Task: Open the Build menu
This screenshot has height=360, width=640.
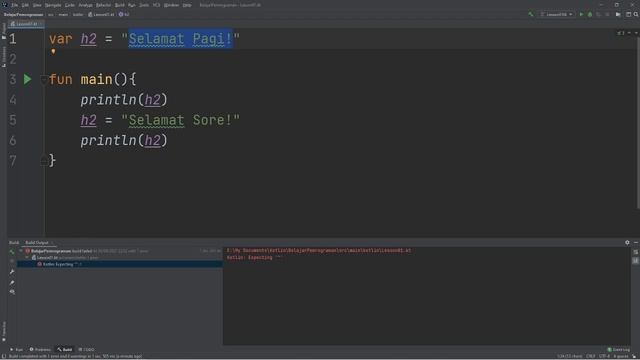Action: click(x=120, y=5)
